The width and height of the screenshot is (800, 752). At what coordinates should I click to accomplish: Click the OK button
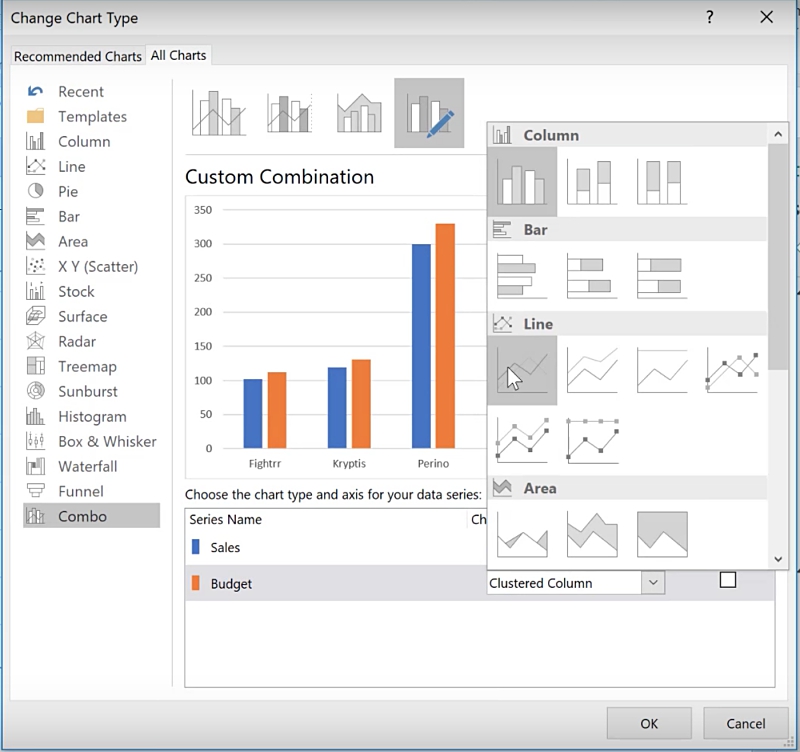click(649, 723)
